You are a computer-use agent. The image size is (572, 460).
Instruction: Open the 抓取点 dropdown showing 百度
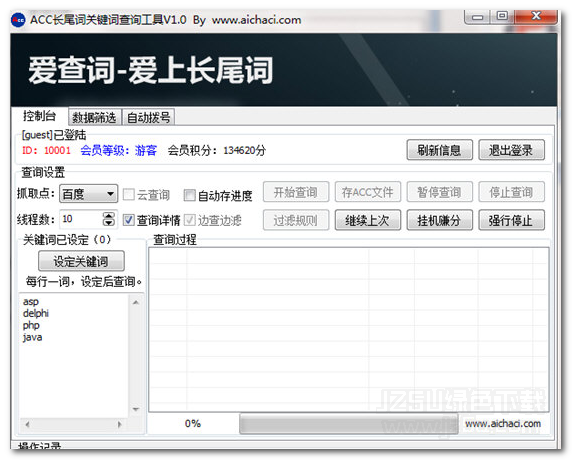click(x=88, y=194)
